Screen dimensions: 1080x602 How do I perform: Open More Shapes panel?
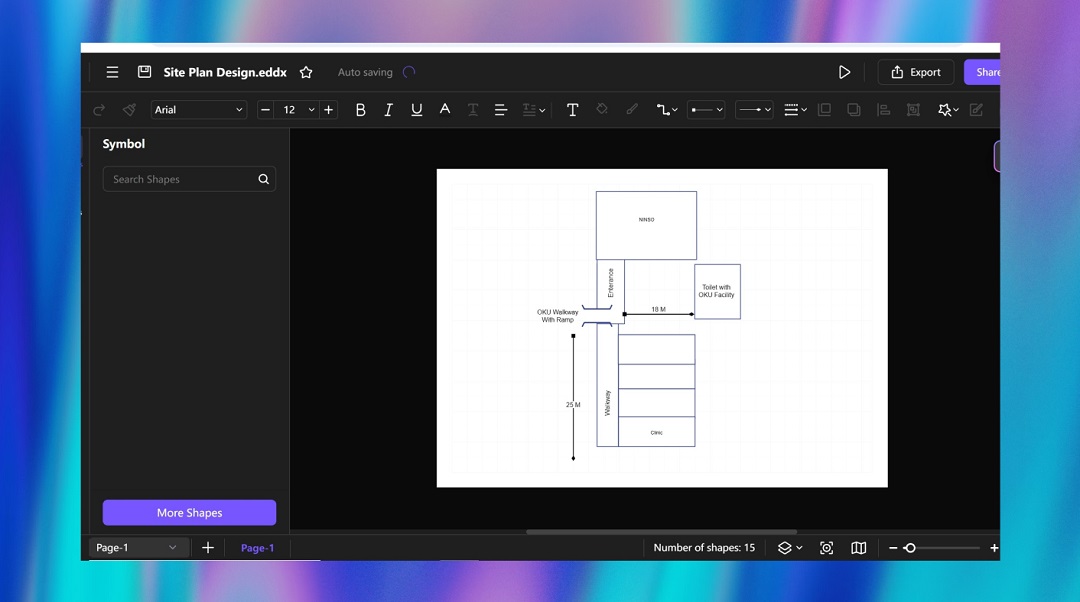pos(189,512)
